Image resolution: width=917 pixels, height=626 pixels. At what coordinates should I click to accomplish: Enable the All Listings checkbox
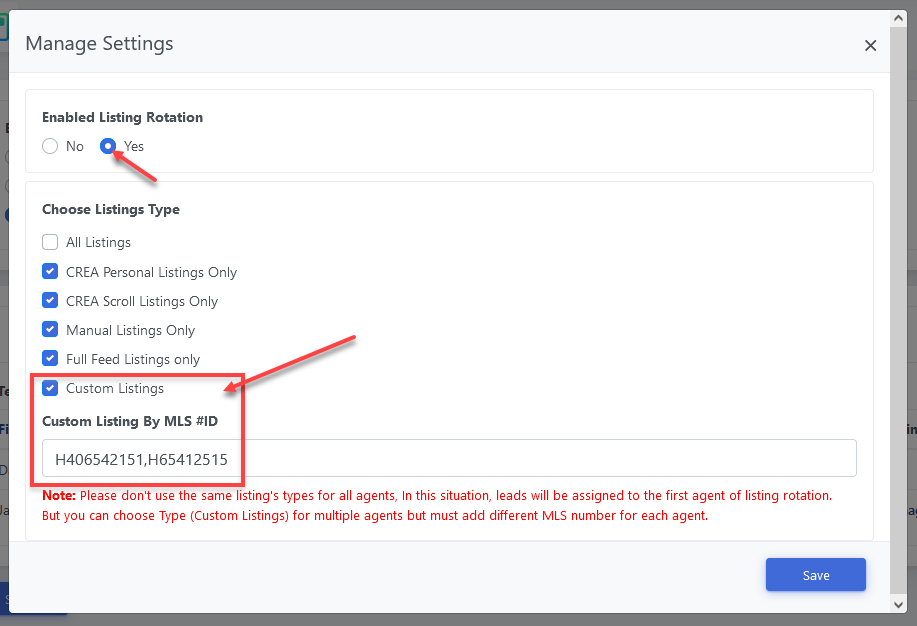pyautogui.click(x=50, y=242)
